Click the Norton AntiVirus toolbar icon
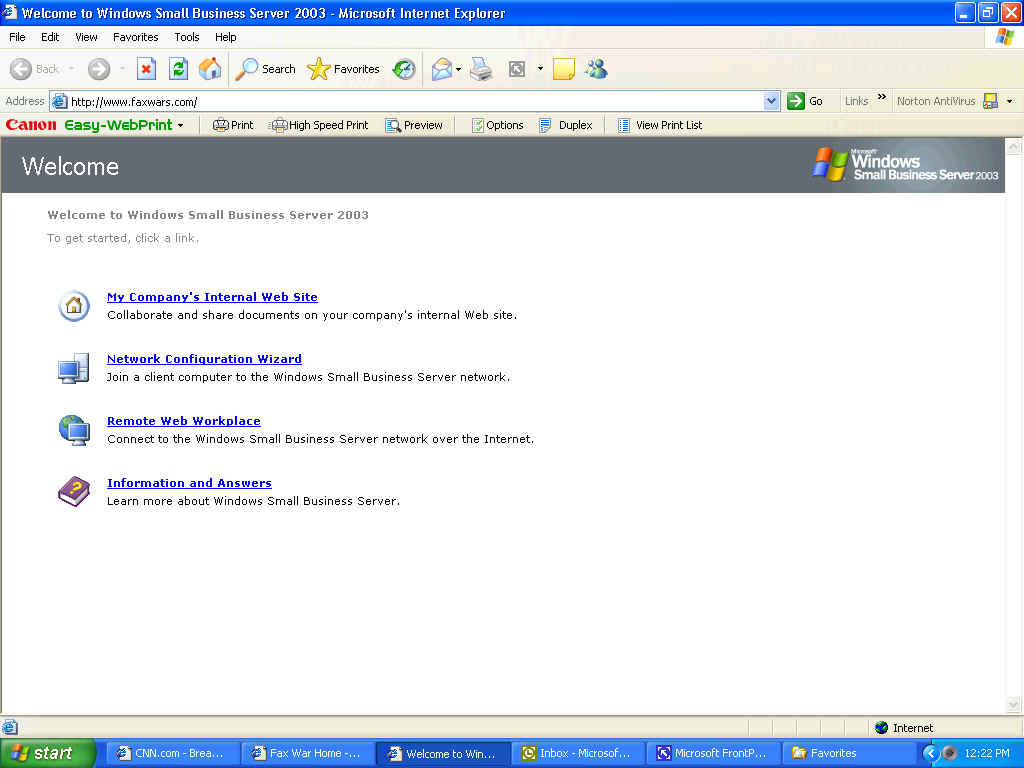Image resolution: width=1024 pixels, height=768 pixels. (x=991, y=101)
